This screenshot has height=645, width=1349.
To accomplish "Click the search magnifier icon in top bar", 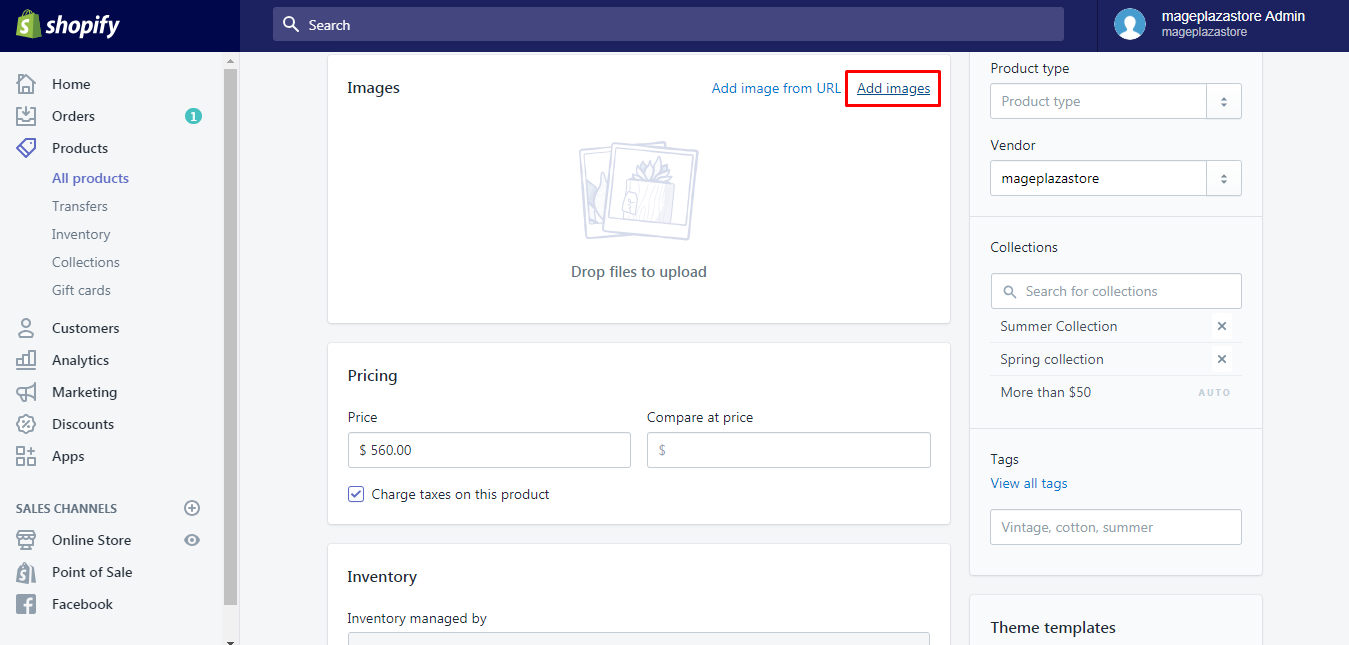I will pyautogui.click(x=291, y=24).
